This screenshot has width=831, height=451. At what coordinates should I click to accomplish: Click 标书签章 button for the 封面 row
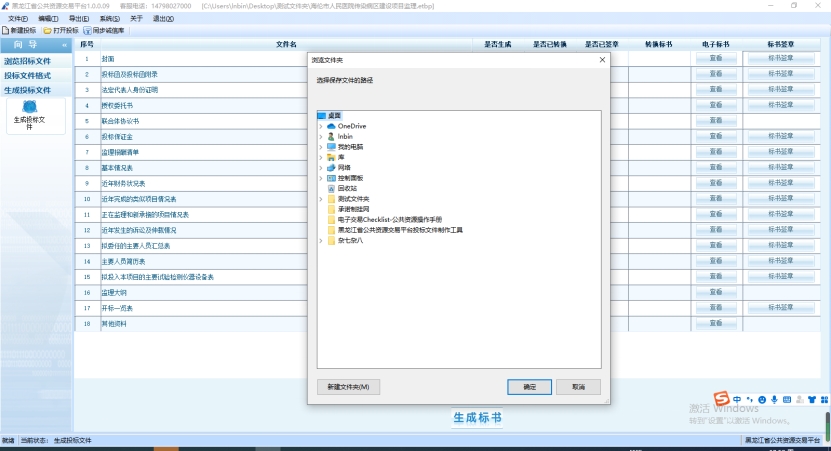[780, 59]
